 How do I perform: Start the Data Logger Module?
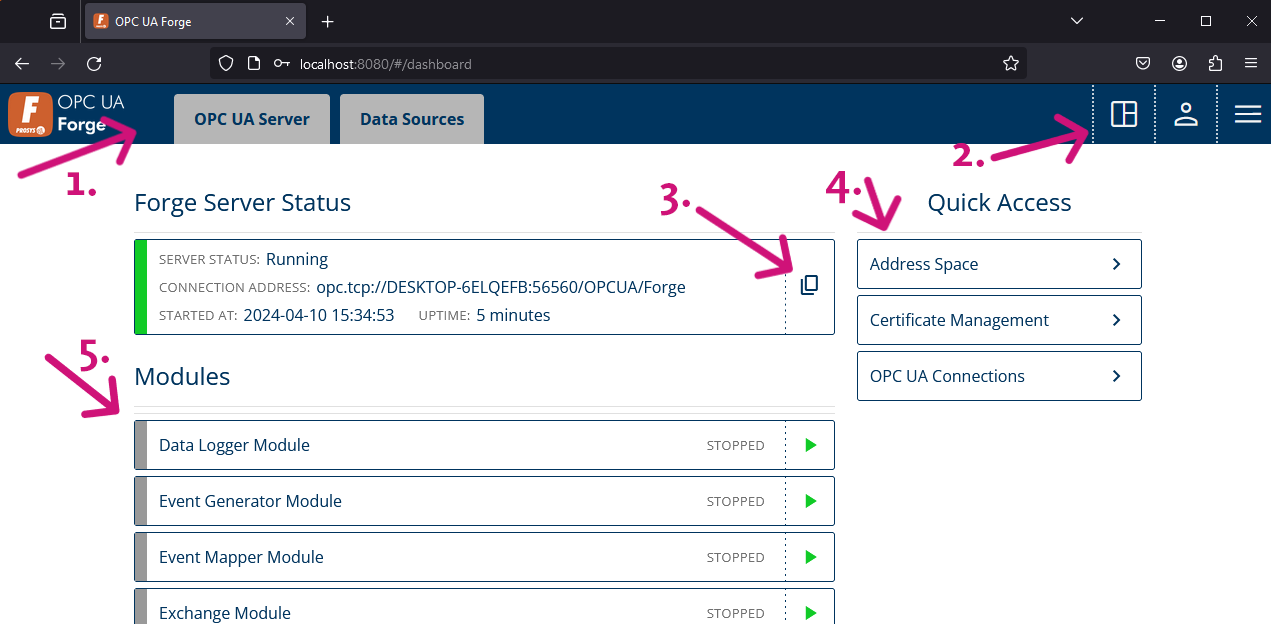coord(811,445)
